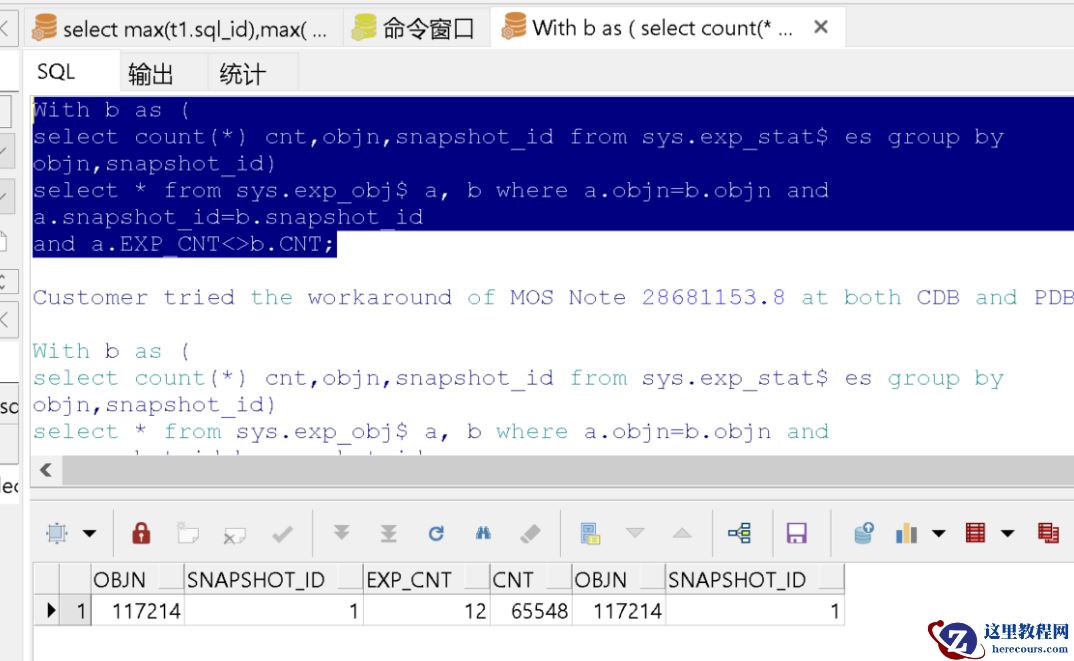Click the linked query tree icon

pyautogui.click(x=740, y=533)
